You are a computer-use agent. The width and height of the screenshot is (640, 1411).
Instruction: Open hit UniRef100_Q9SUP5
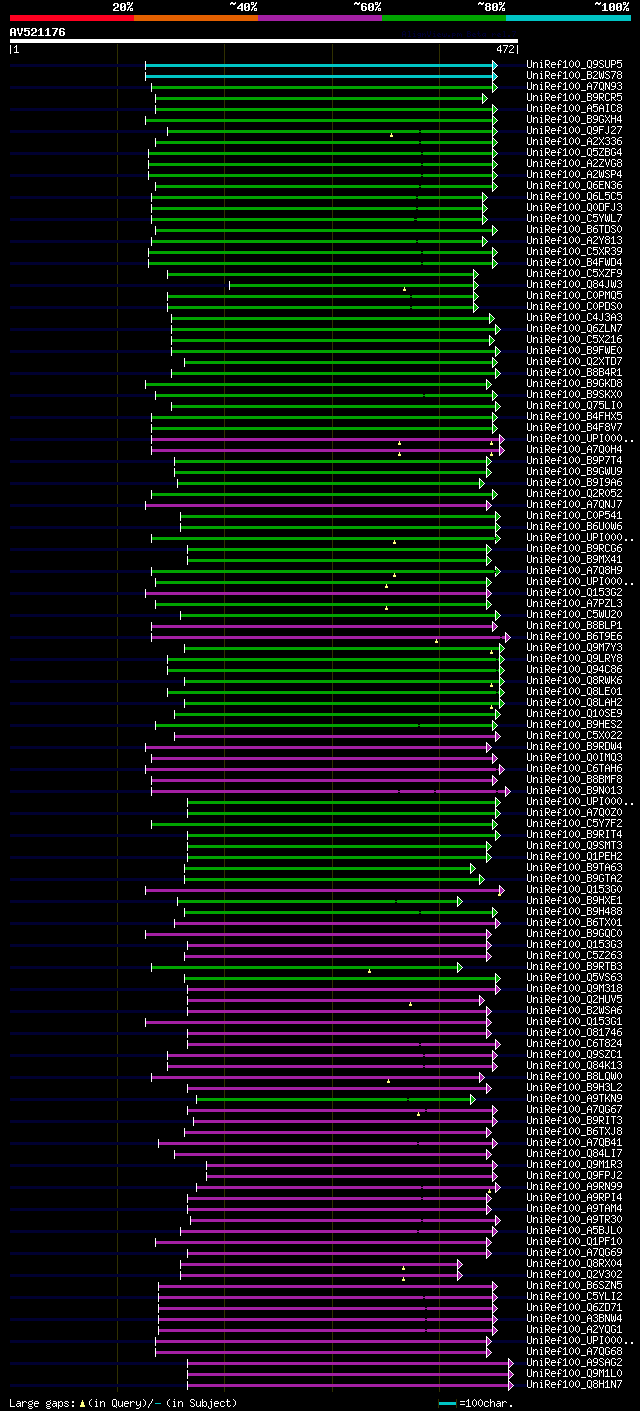[574, 65]
